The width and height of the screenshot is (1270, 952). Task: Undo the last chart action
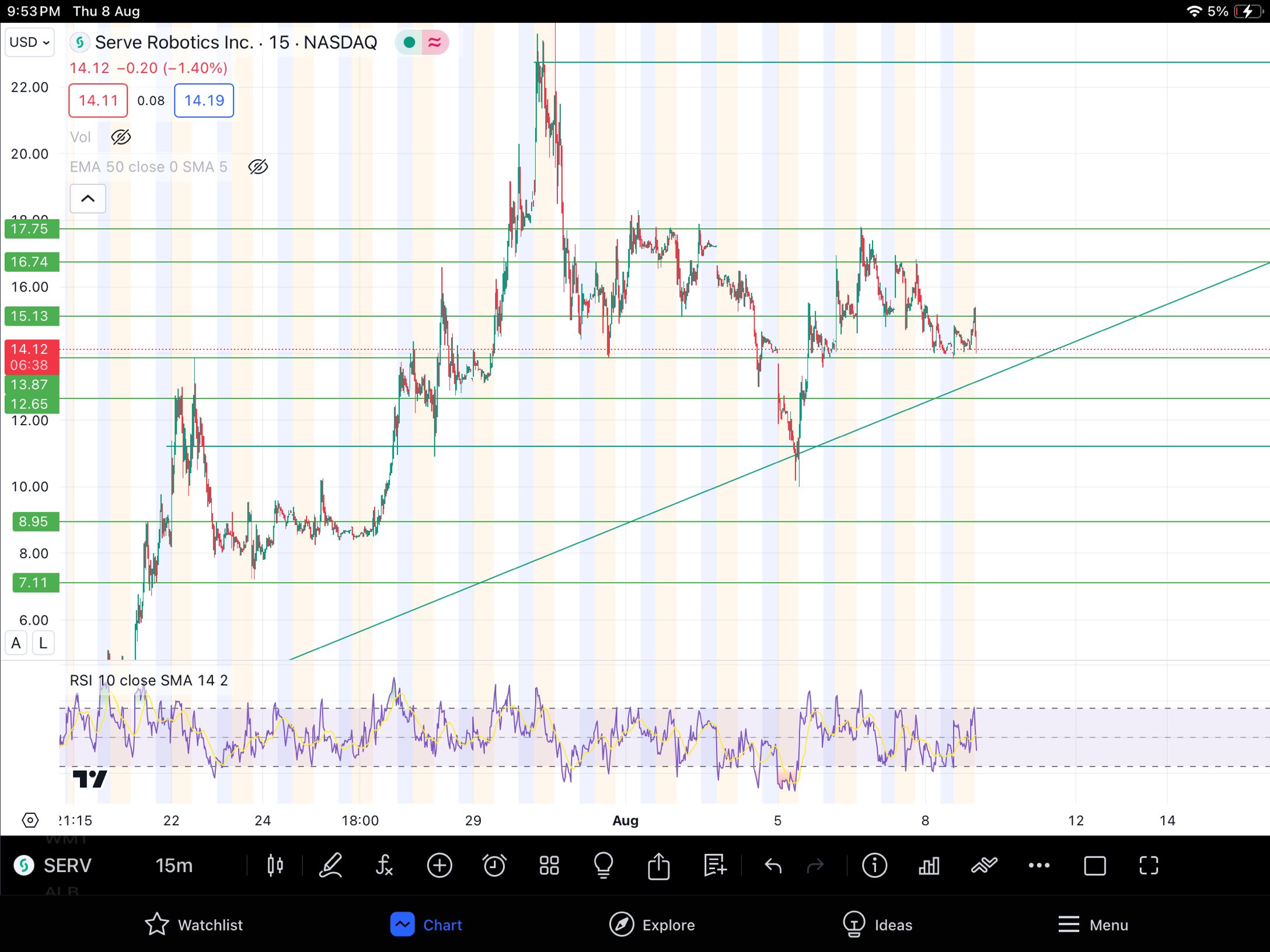773,865
